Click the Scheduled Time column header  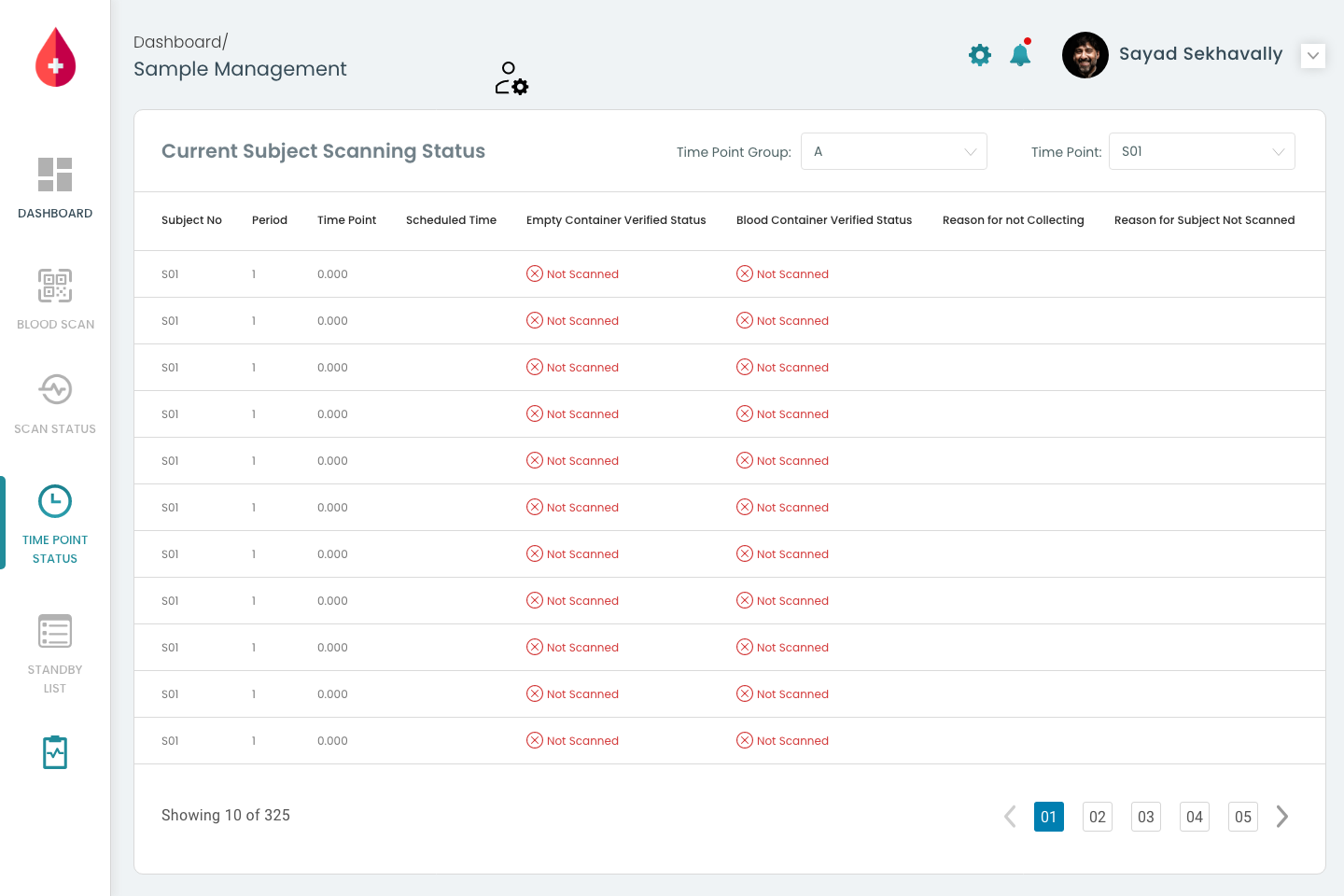click(451, 220)
